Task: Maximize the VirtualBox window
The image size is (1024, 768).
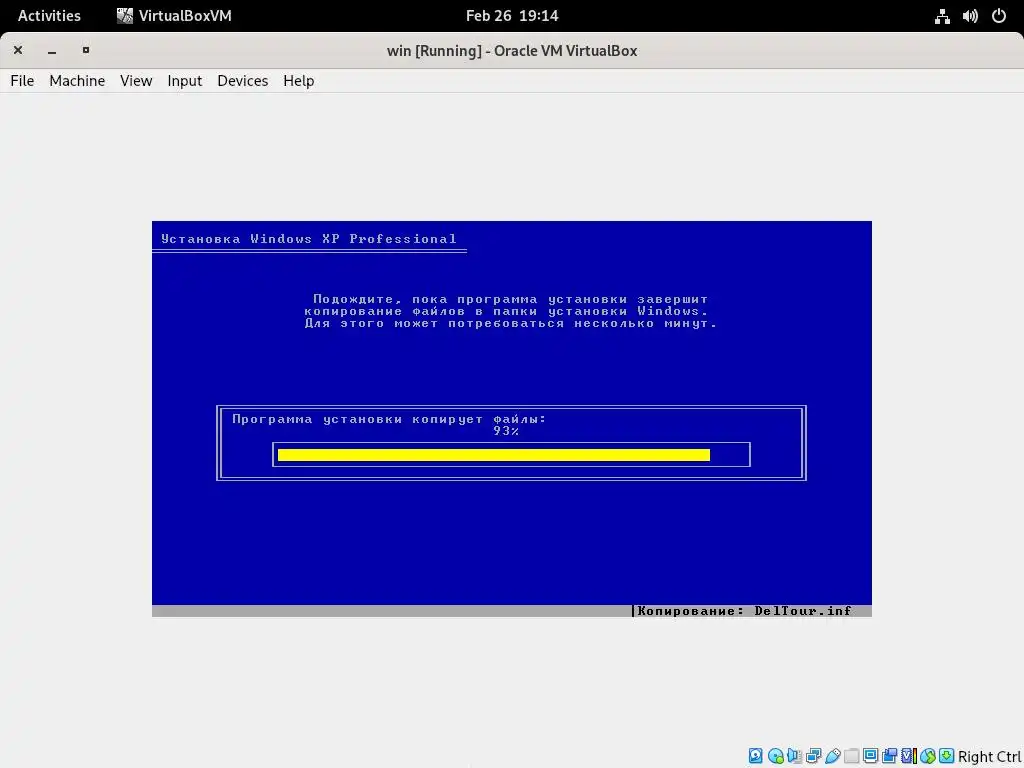Action: (x=86, y=50)
